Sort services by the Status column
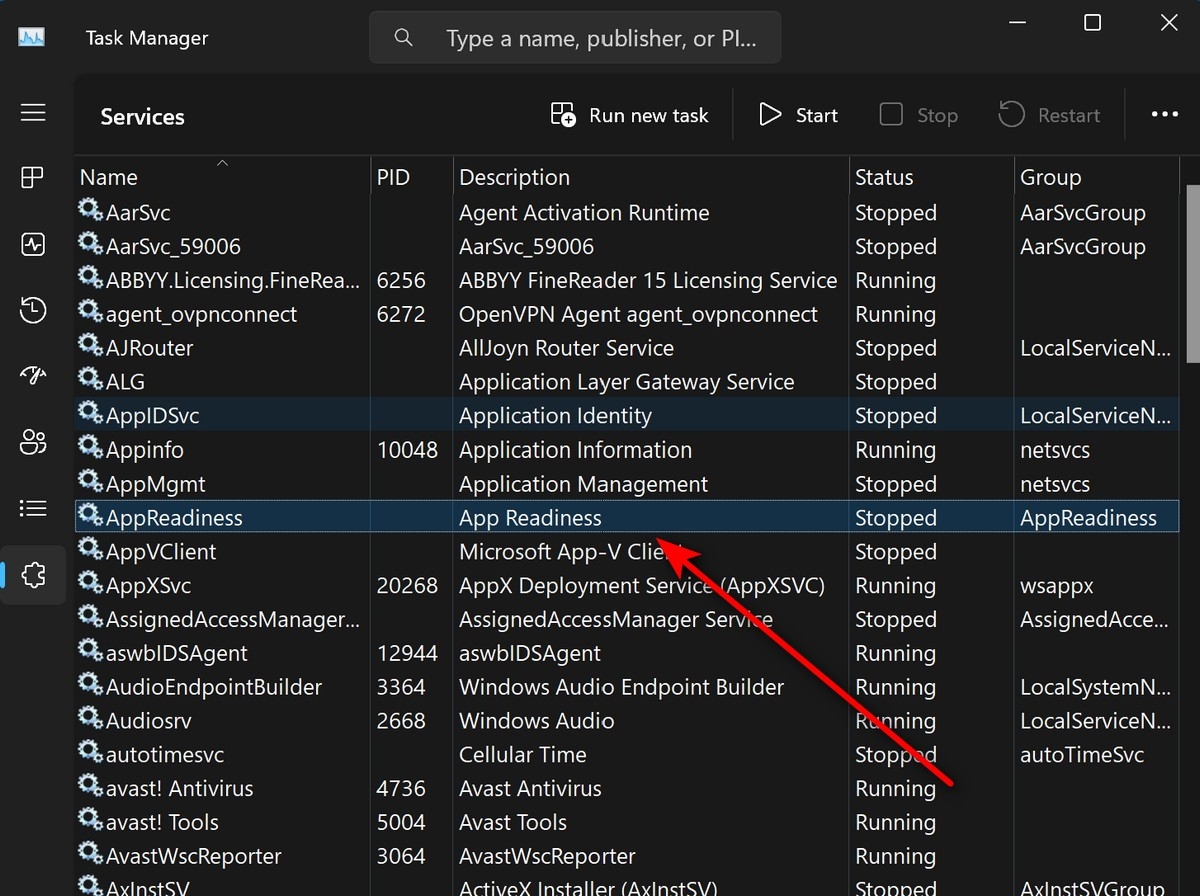 [884, 178]
